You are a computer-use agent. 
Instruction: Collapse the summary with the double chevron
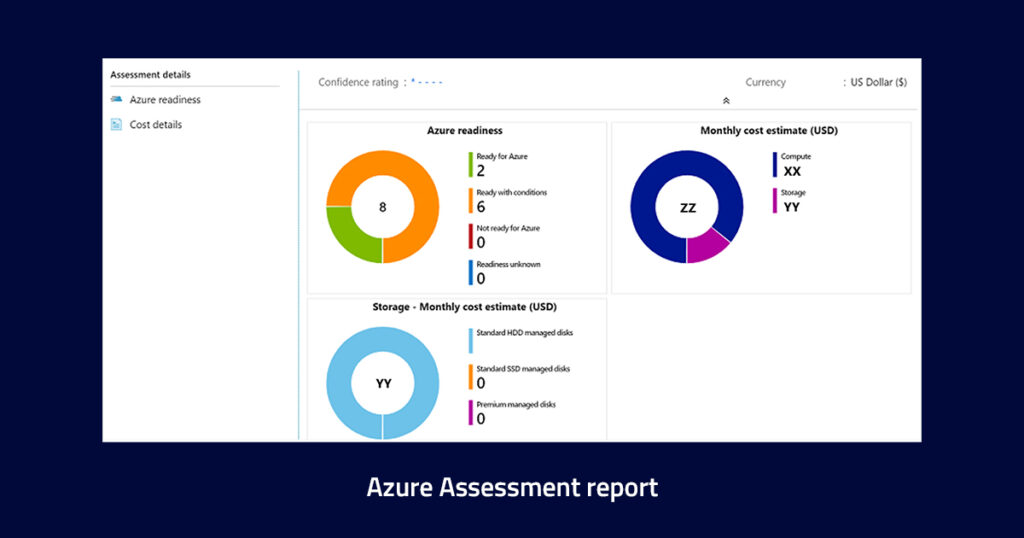tap(726, 101)
